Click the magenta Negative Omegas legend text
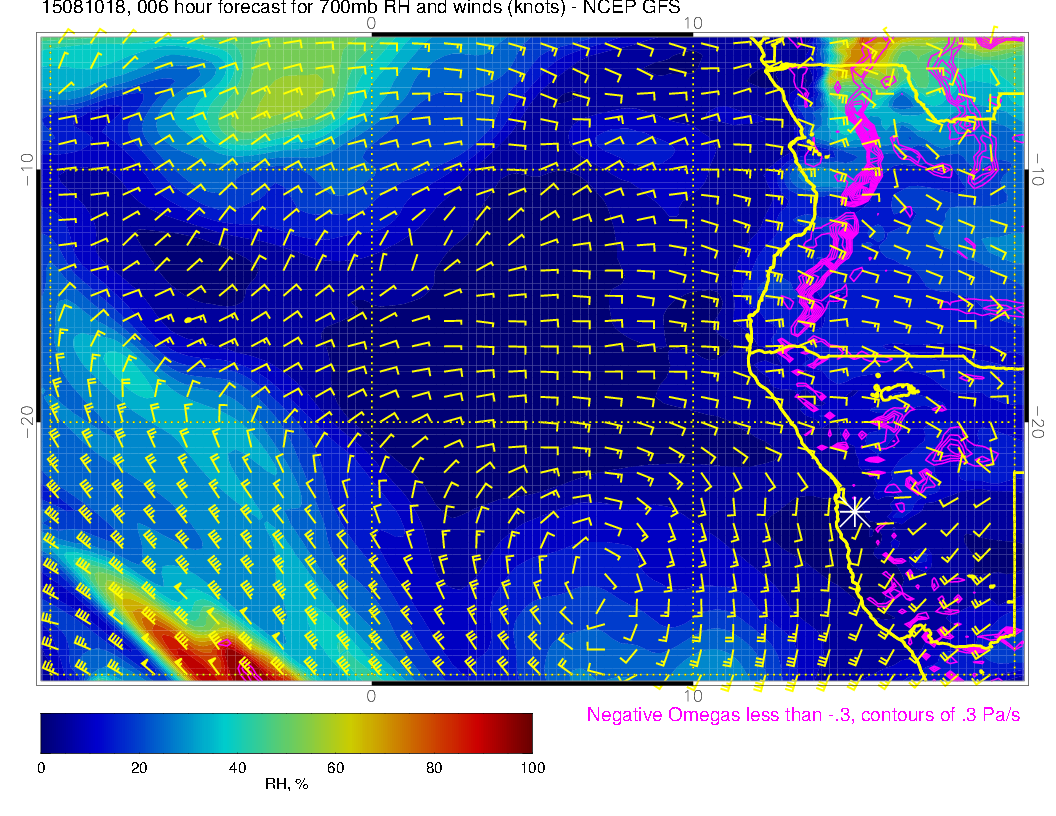Screen dimensions: 1056x816 [803, 715]
